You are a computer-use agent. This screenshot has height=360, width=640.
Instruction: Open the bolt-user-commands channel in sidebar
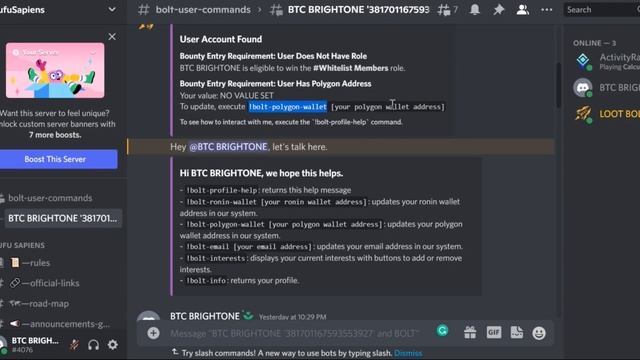pos(50,198)
